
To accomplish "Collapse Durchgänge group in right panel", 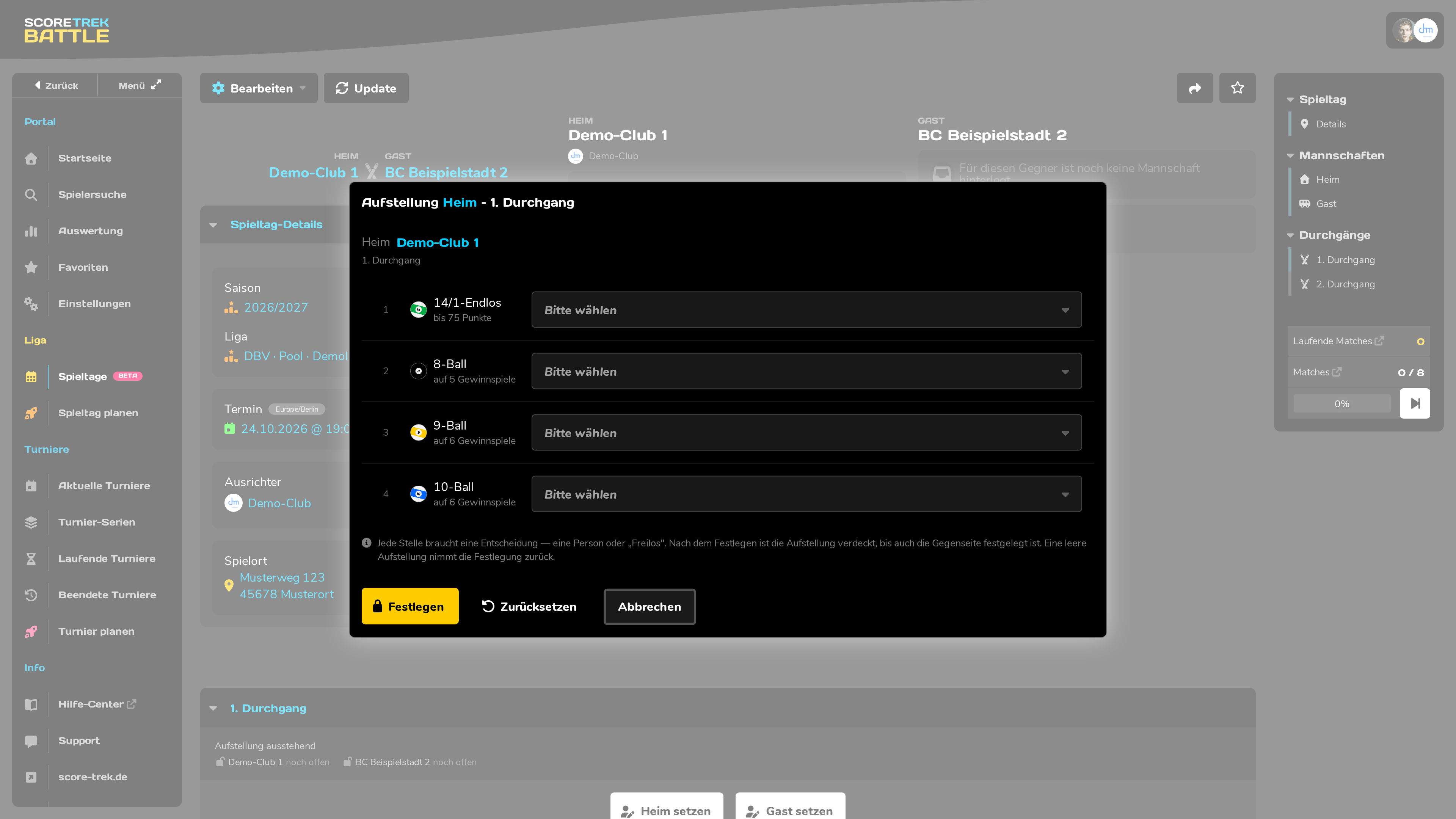I will [x=1290, y=235].
